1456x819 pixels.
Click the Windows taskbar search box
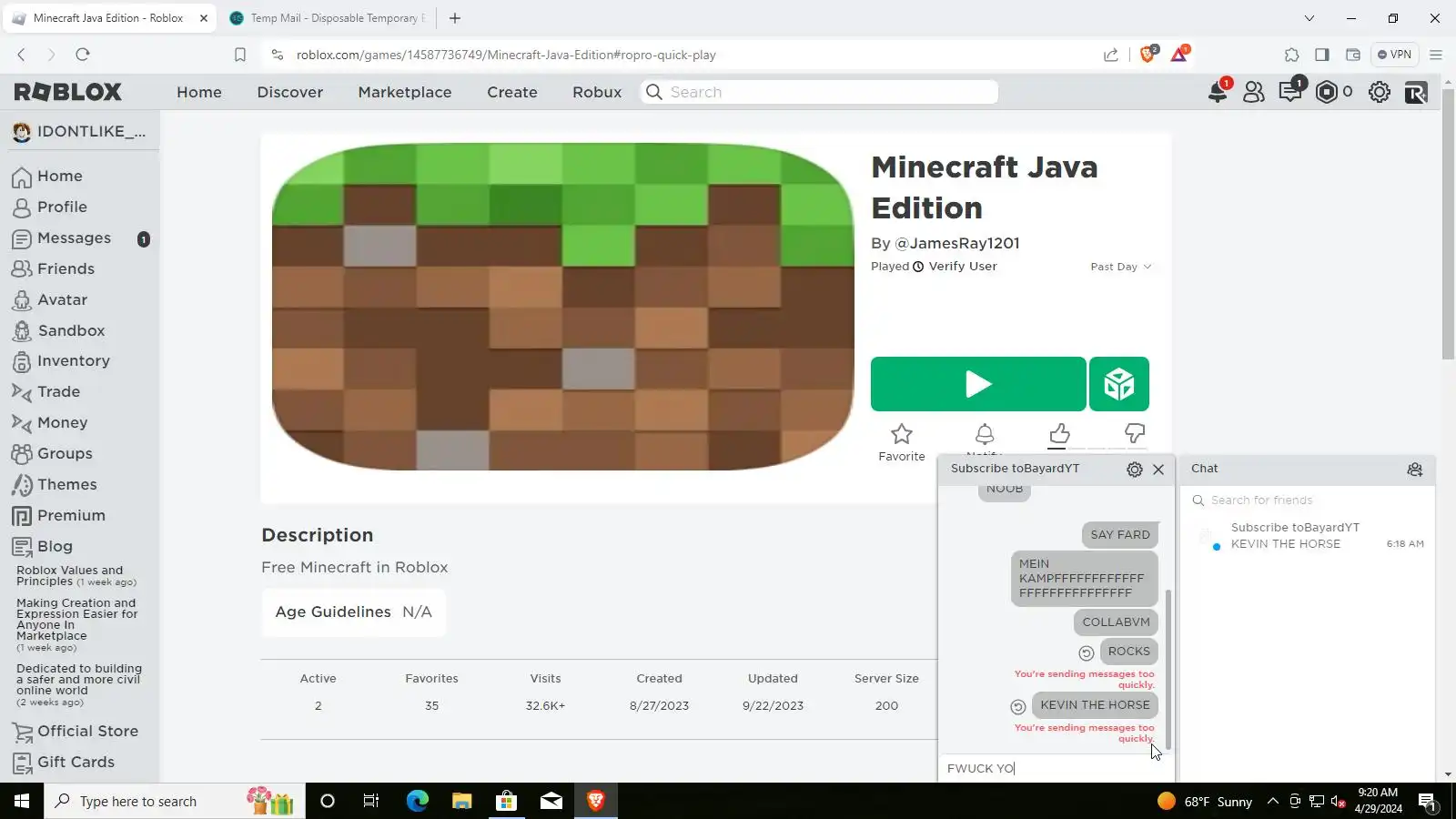point(173,802)
